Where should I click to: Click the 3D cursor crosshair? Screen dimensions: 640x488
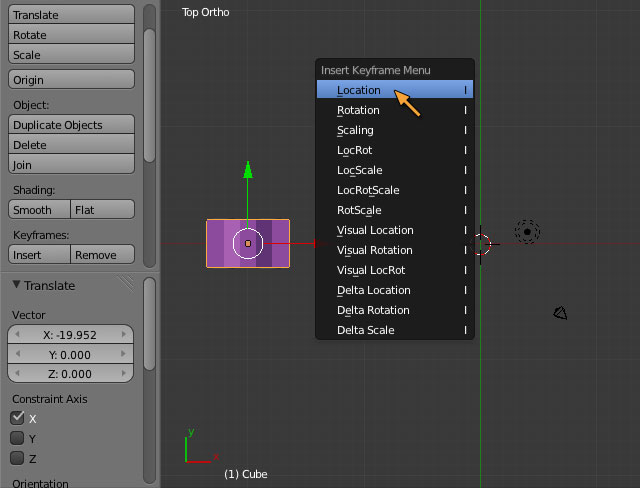pos(482,243)
